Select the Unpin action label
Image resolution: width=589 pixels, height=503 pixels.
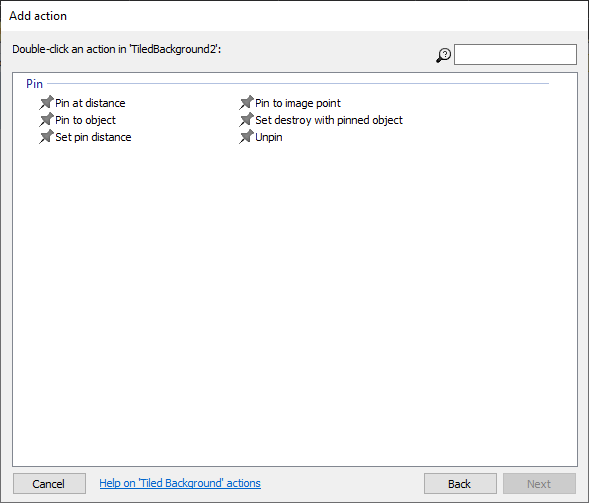[269, 137]
